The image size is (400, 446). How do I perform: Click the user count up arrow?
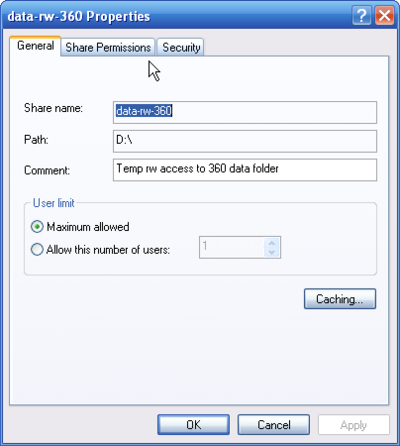272,243
